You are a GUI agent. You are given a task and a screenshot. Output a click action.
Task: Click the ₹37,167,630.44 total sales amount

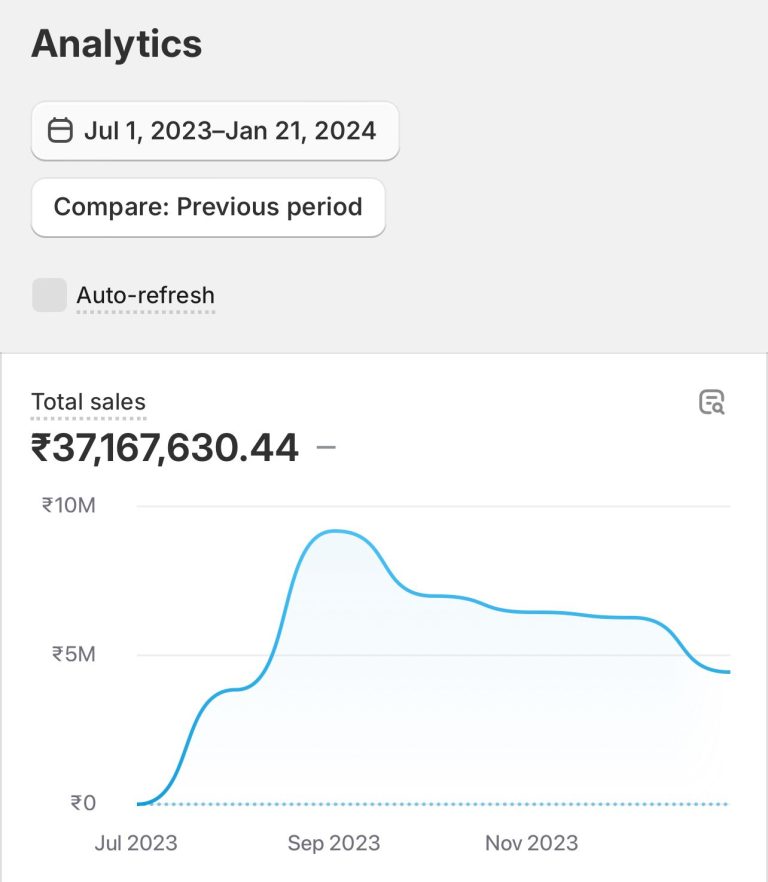165,448
